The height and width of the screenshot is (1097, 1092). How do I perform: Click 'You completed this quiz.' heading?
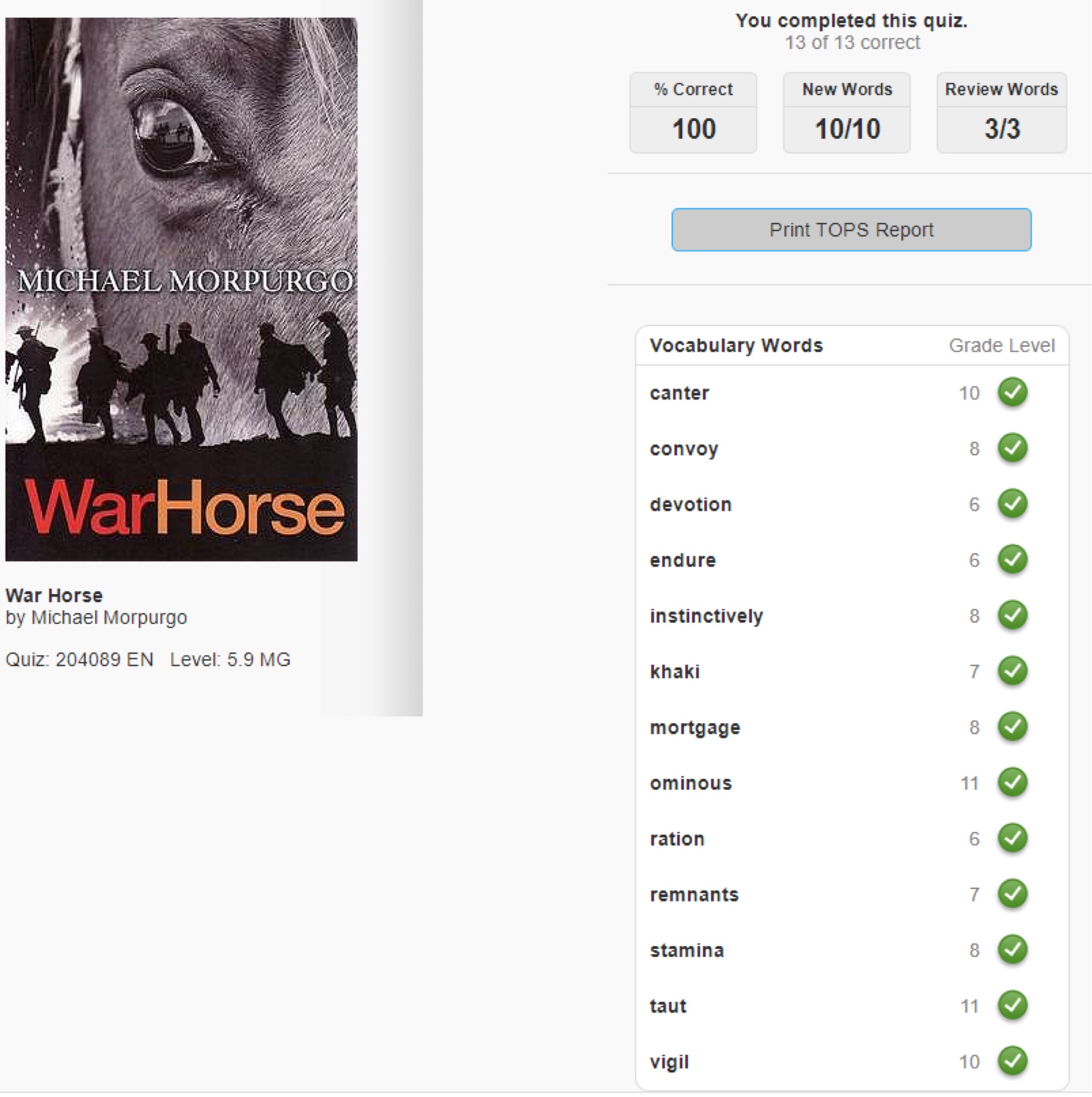[851, 21]
